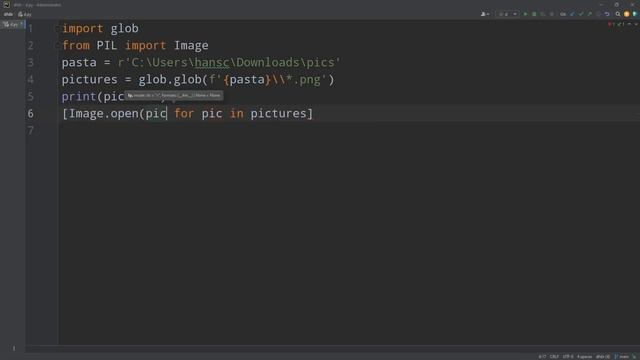Click the Git branch widget in status bar
This screenshot has width=640, height=360.
(x=622, y=357)
